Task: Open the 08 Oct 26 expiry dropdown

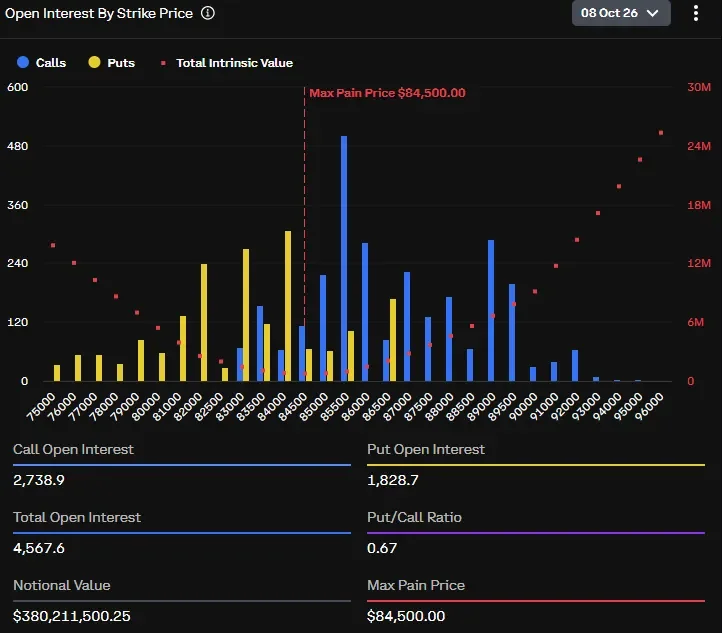Action: [x=621, y=13]
